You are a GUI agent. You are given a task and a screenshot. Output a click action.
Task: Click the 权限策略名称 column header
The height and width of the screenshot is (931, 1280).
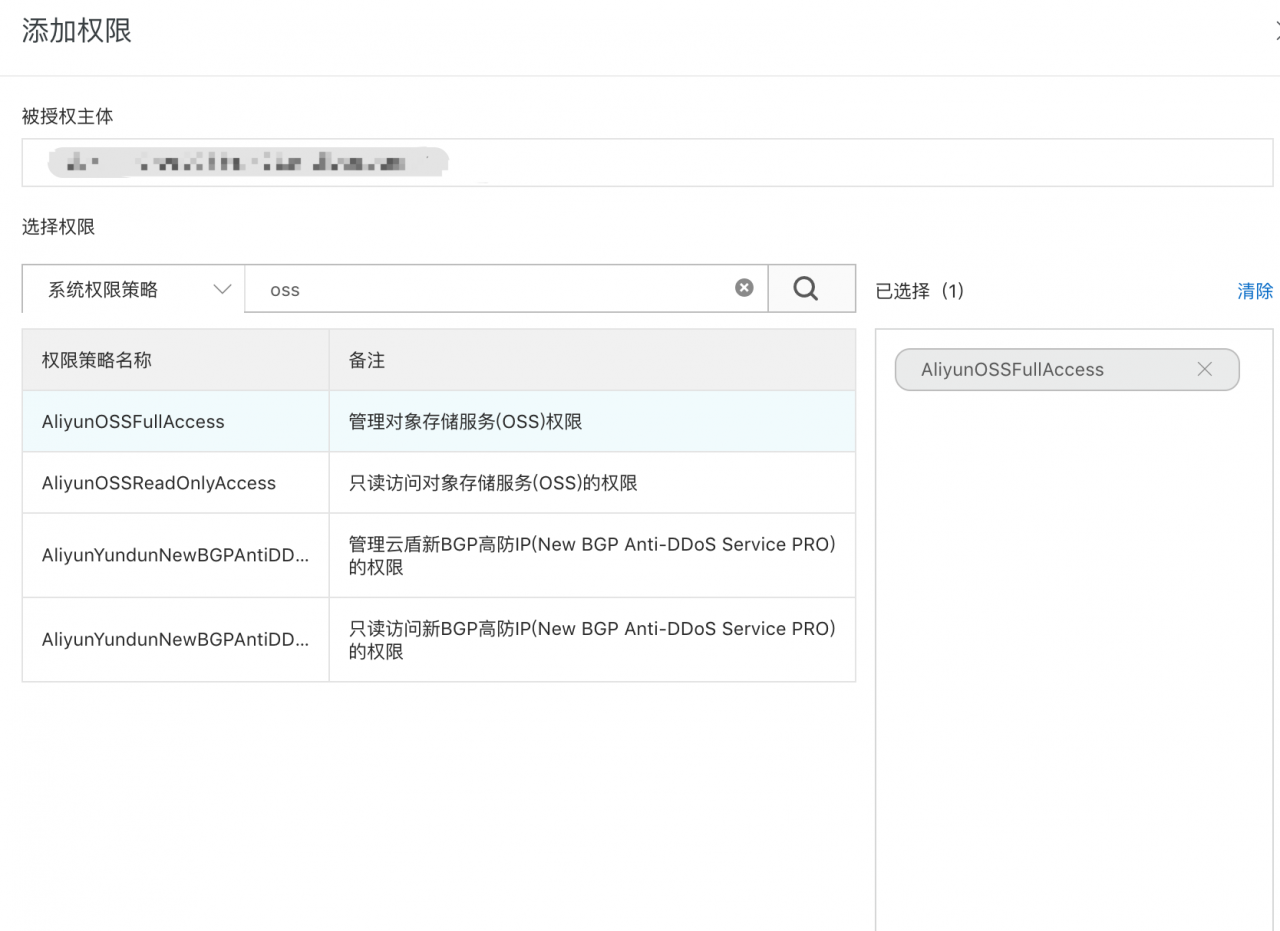click(175, 360)
